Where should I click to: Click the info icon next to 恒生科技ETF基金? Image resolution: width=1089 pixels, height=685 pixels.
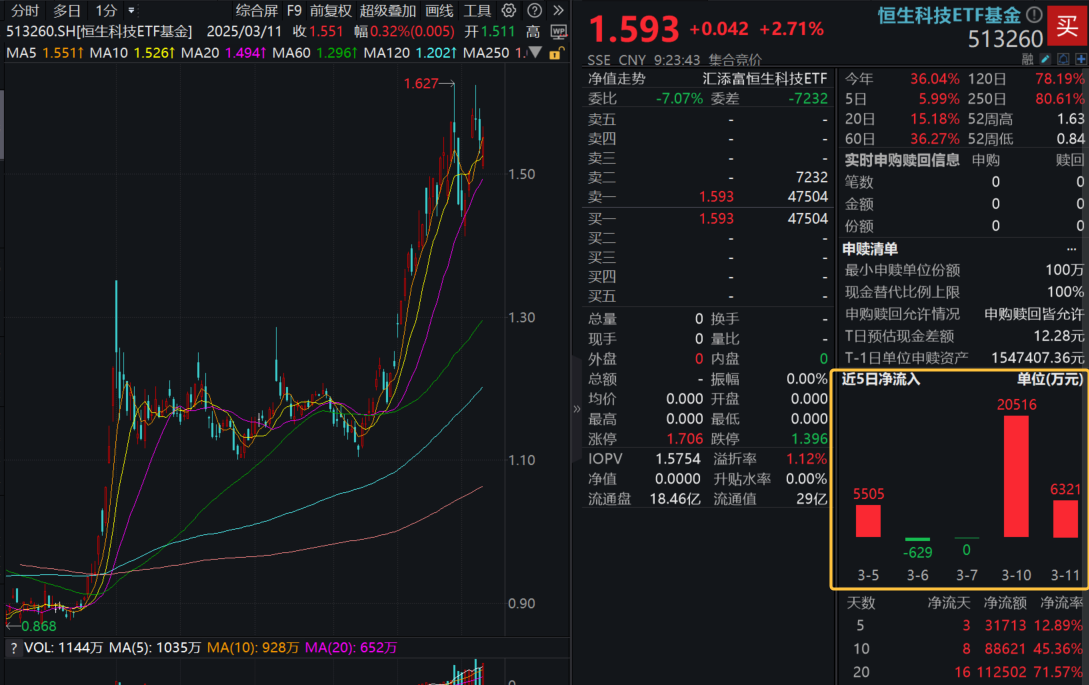(x=1034, y=15)
